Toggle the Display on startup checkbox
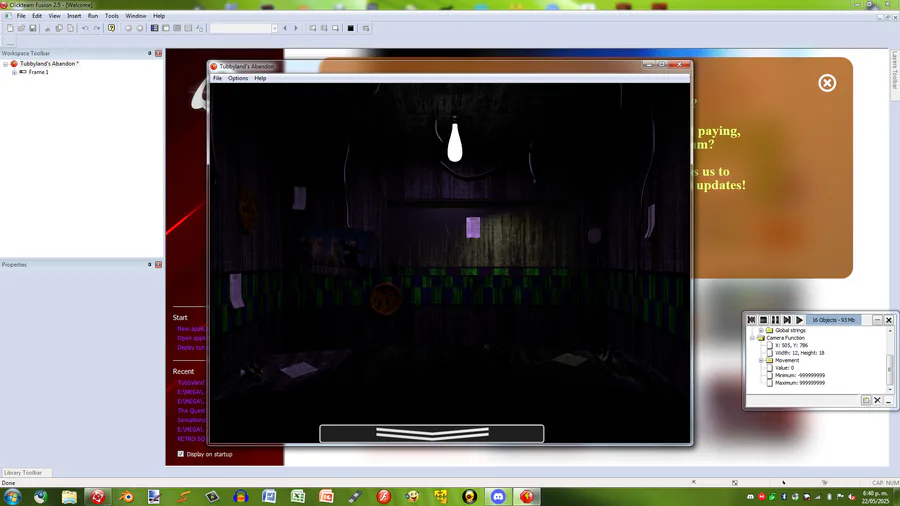This screenshot has width=900, height=506. [x=181, y=454]
